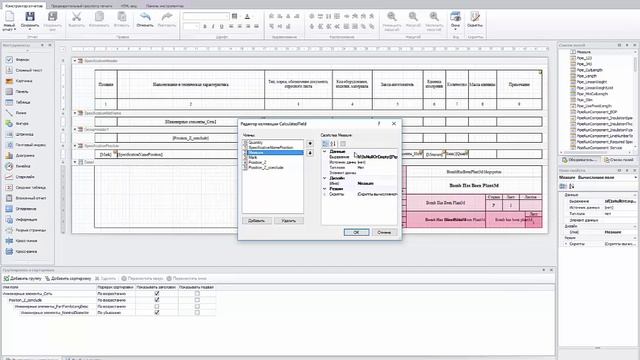Collapse the SpecificationHeader band
This screenshot has height=360, width=640.
tap(75, 60)
